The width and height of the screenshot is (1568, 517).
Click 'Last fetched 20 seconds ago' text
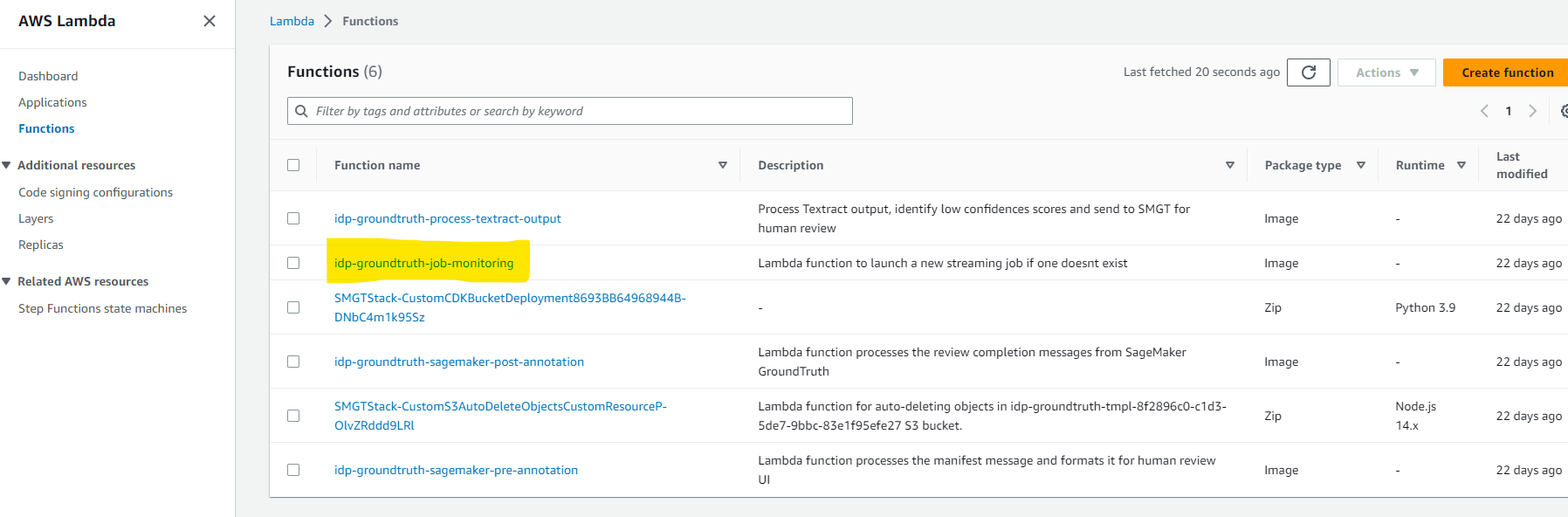click(1201, 72)
